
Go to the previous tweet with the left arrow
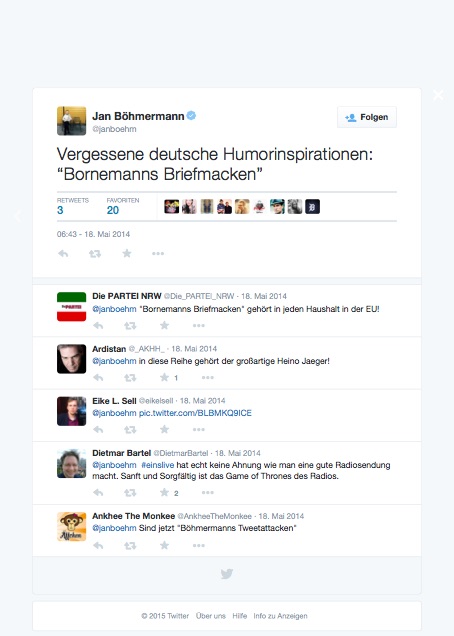click(17, 216)
